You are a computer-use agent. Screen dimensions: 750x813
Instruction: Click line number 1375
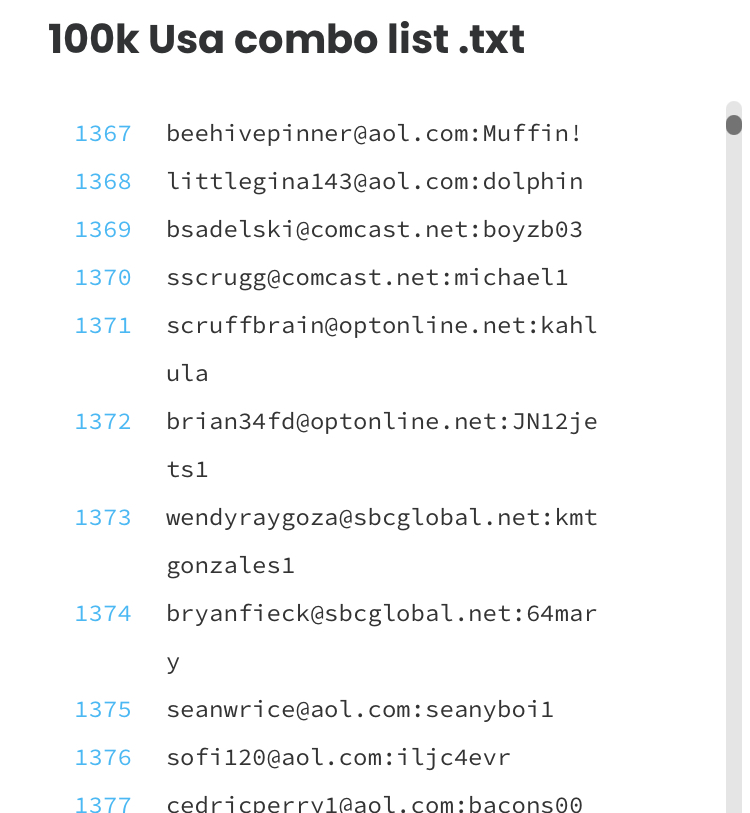click(103, 710)
